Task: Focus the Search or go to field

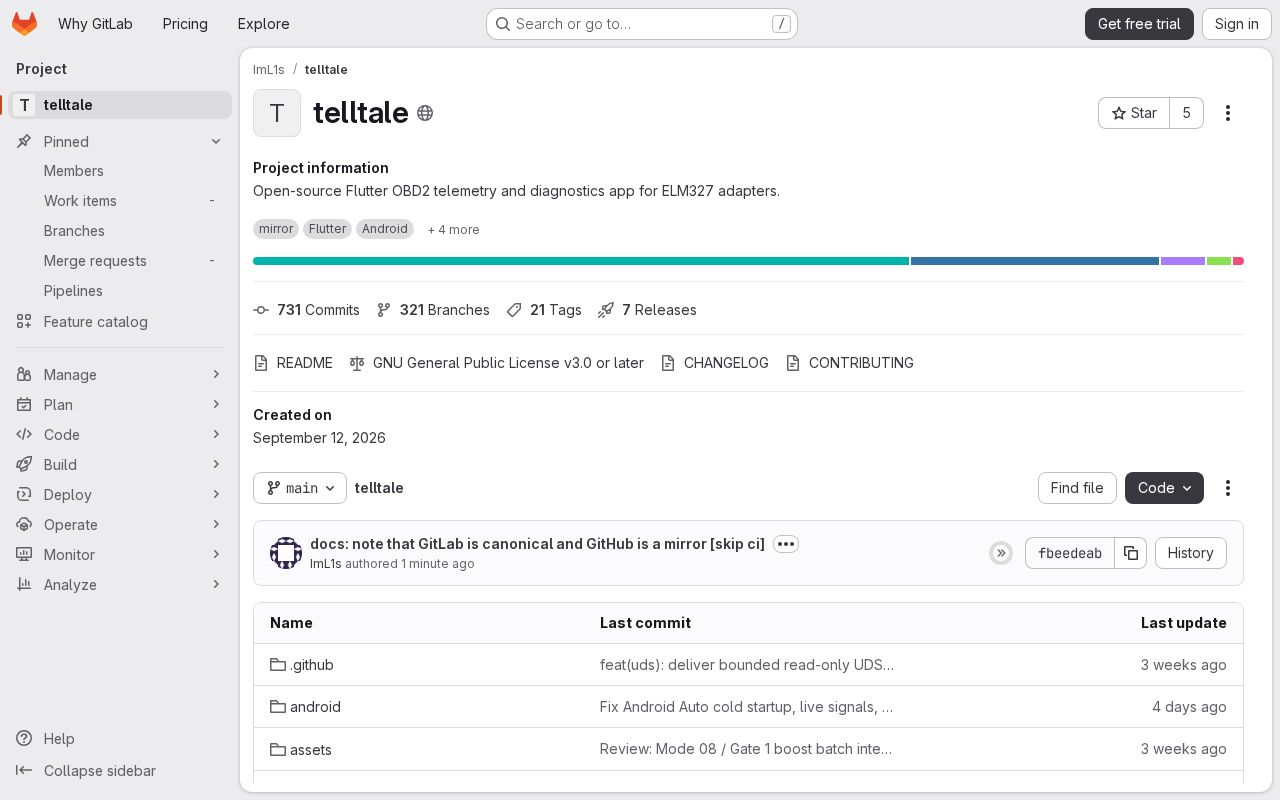Action: pyautogui.click(x=642, y=24)
